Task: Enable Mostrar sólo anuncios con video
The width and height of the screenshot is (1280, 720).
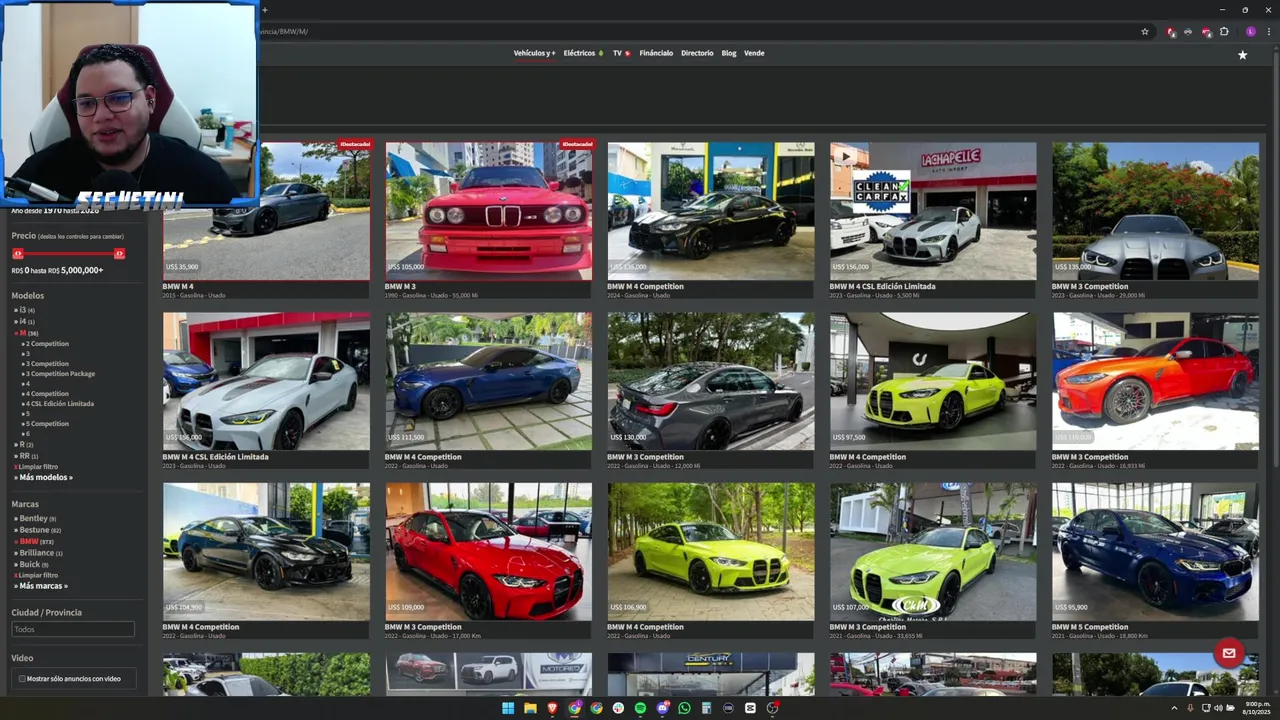Action: [x=22, y=679]
